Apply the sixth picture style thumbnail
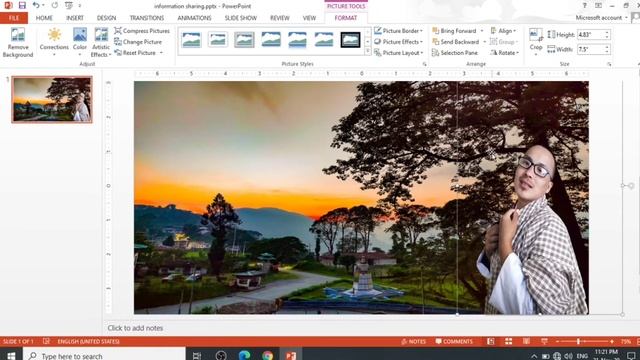Screen dimensions: 640x360 click(x=324, y=40)
